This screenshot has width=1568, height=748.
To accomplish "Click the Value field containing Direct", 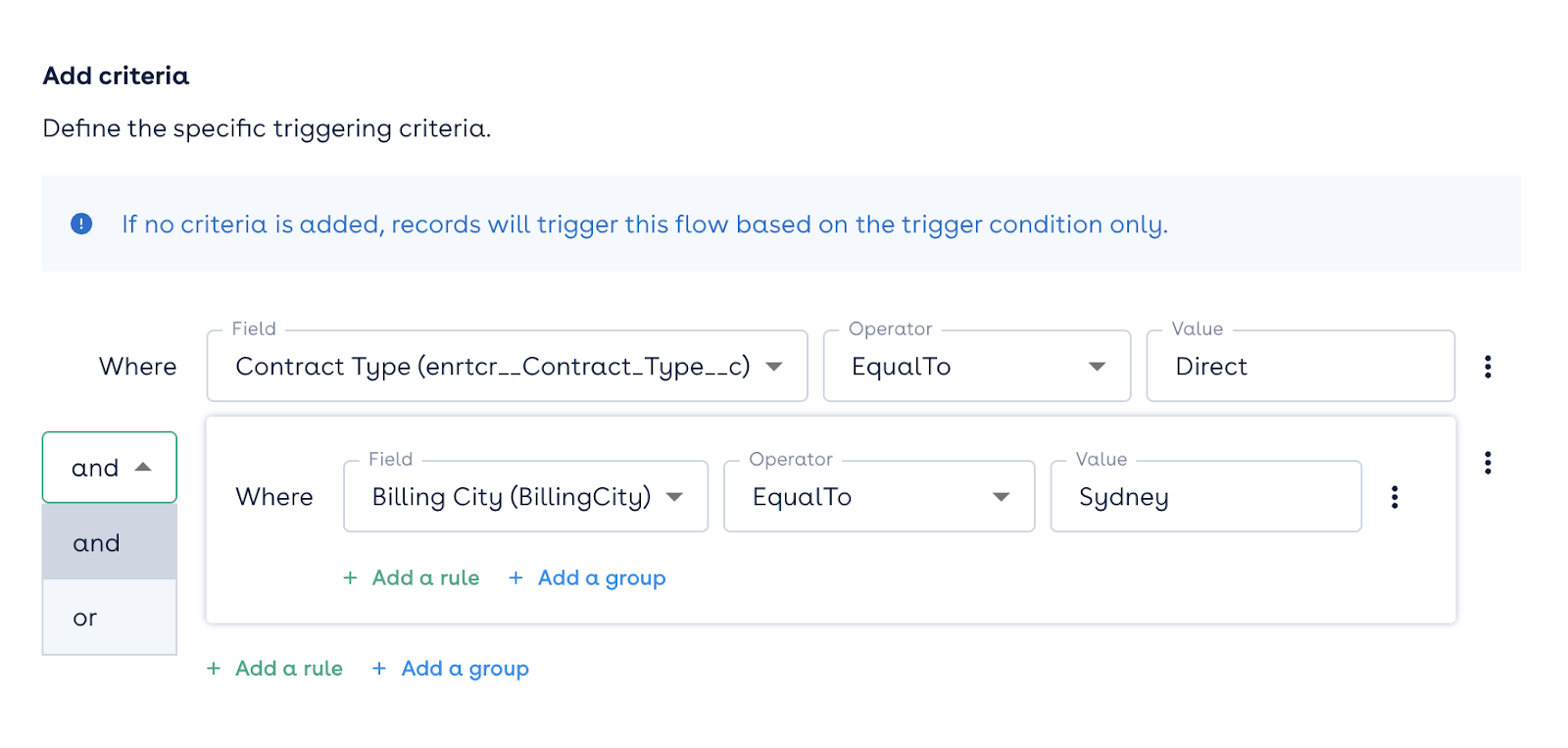I will (x=1299, y=367).
